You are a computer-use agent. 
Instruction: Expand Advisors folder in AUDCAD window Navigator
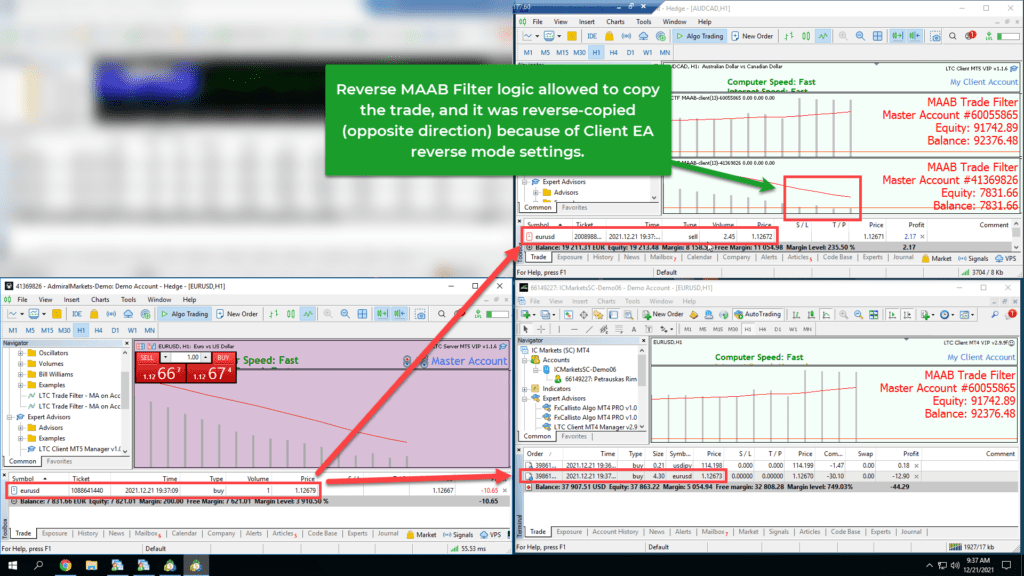(536, 193)
